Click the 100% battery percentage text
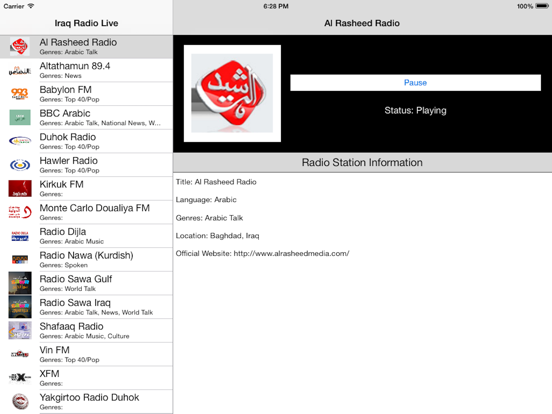 (x=525, y=6)
